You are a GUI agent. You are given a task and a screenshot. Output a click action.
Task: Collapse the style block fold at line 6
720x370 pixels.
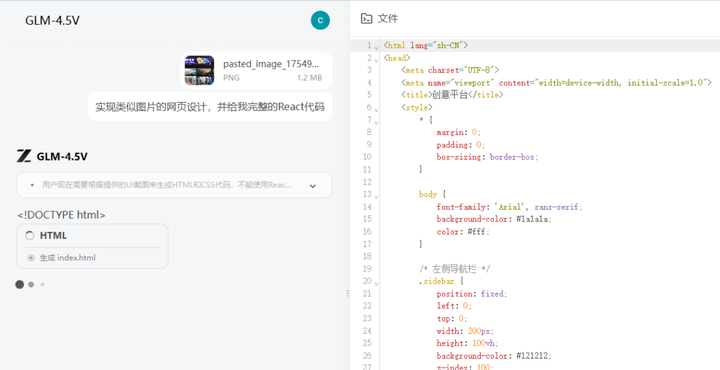click(376, 109)
